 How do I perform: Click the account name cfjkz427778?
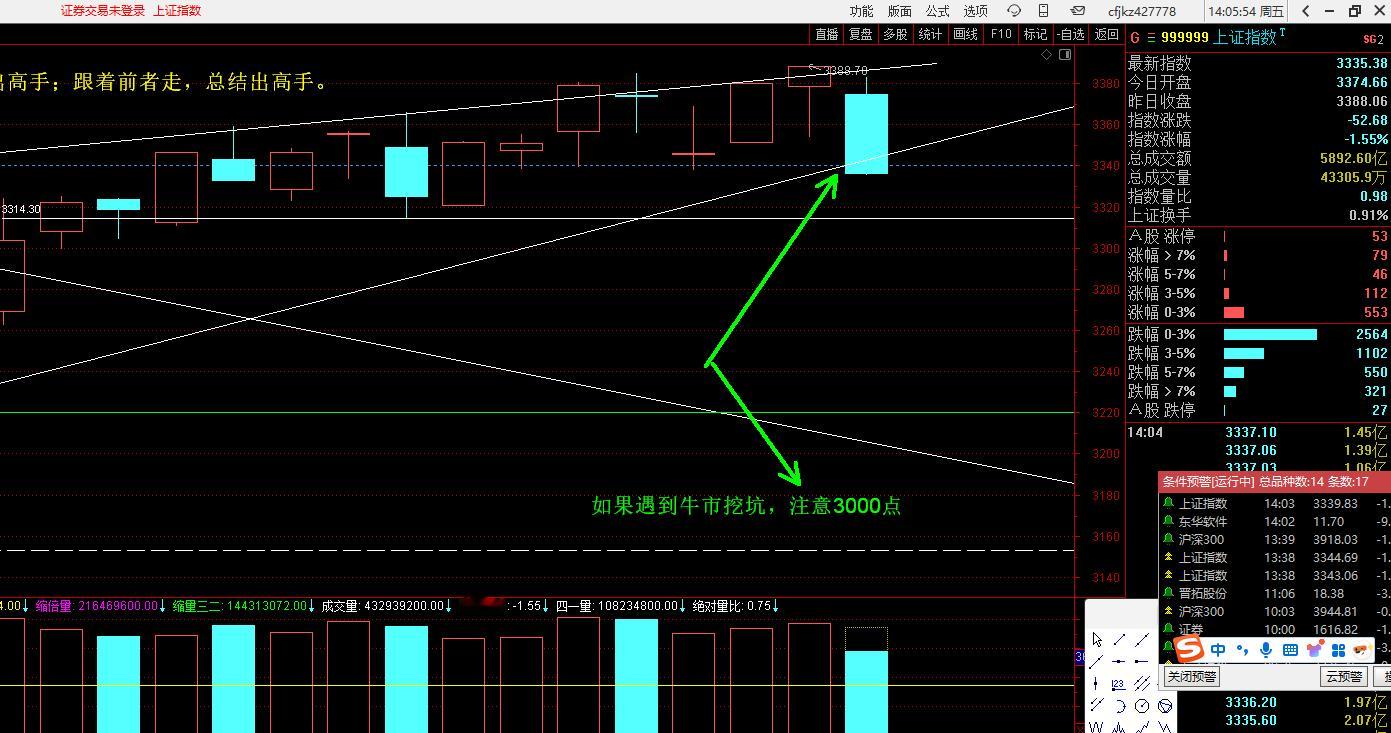(x=1142, y=11)
